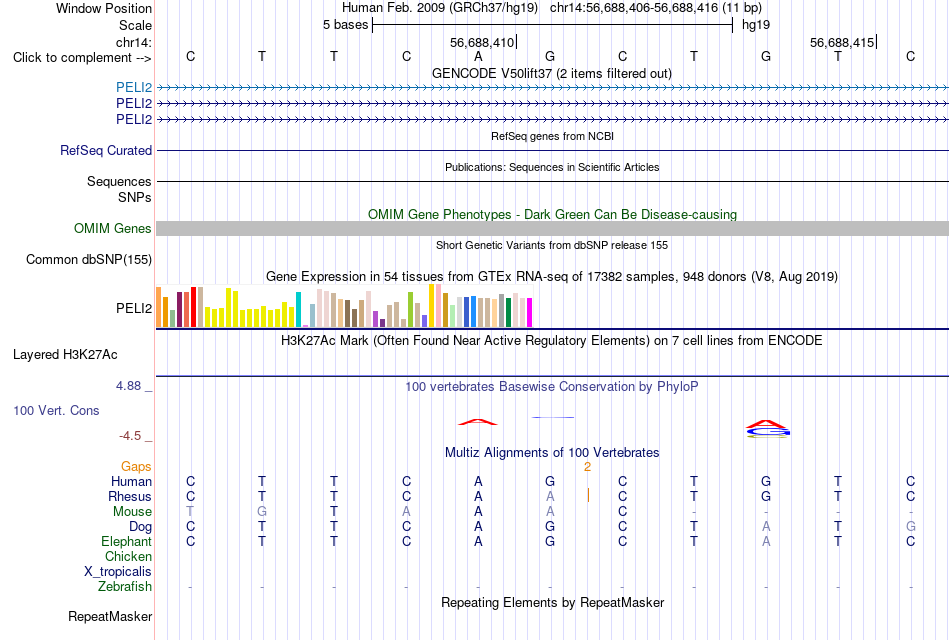Image resolution: width=950 pixels, height=640 pixels.
Task: Click the 56,688,410 position marker
Action: click(482, 42)
